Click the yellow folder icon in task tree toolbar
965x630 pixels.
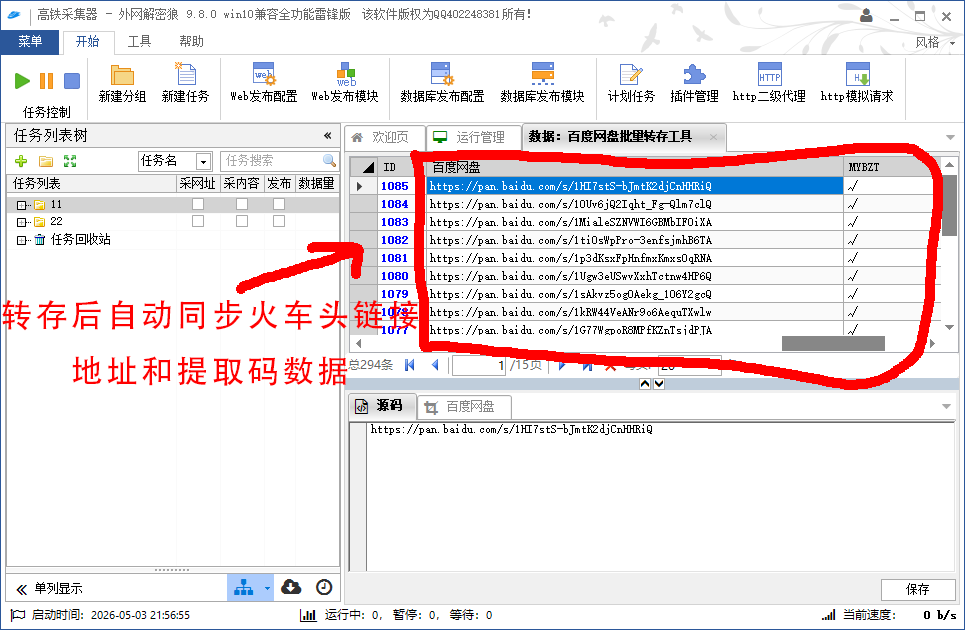click(x=46, y=161)
